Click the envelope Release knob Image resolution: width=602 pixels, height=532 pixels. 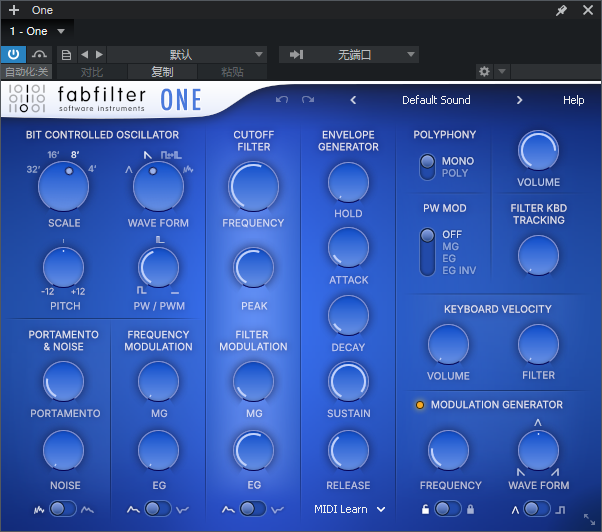click(x=348, y=450)
